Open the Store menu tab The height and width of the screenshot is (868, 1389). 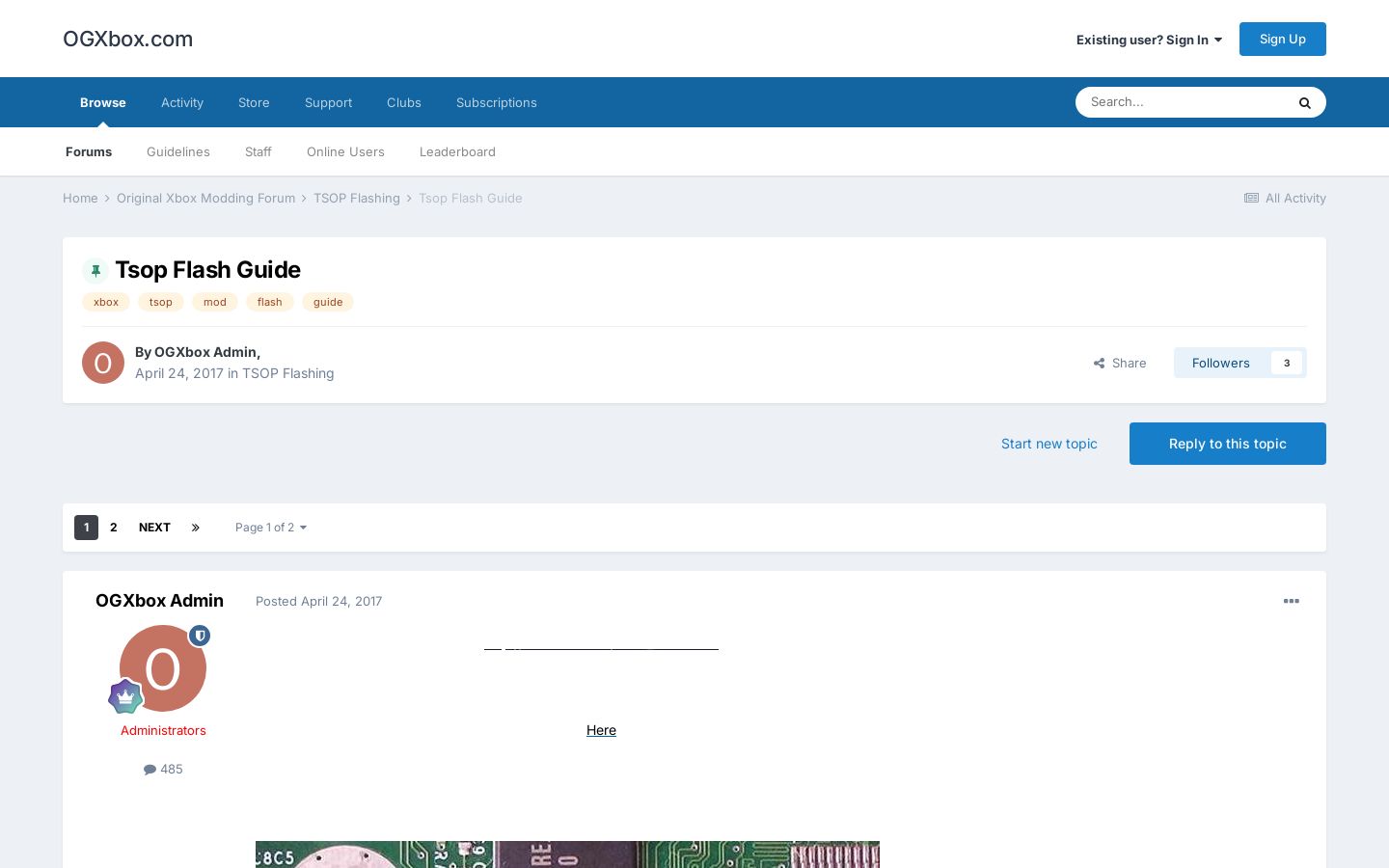[x=254, y=102]
